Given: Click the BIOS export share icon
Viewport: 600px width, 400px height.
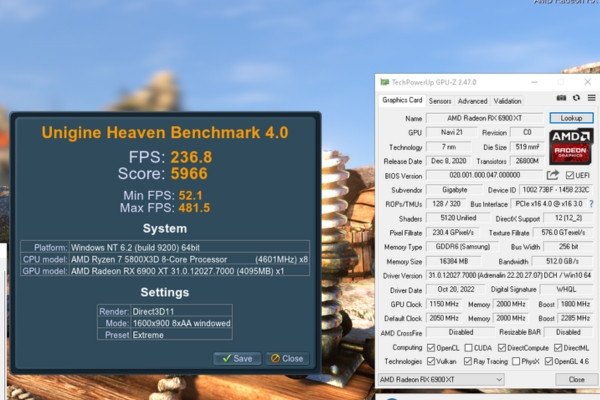Looking at the screenshot, I should click(x=553, y=175).
